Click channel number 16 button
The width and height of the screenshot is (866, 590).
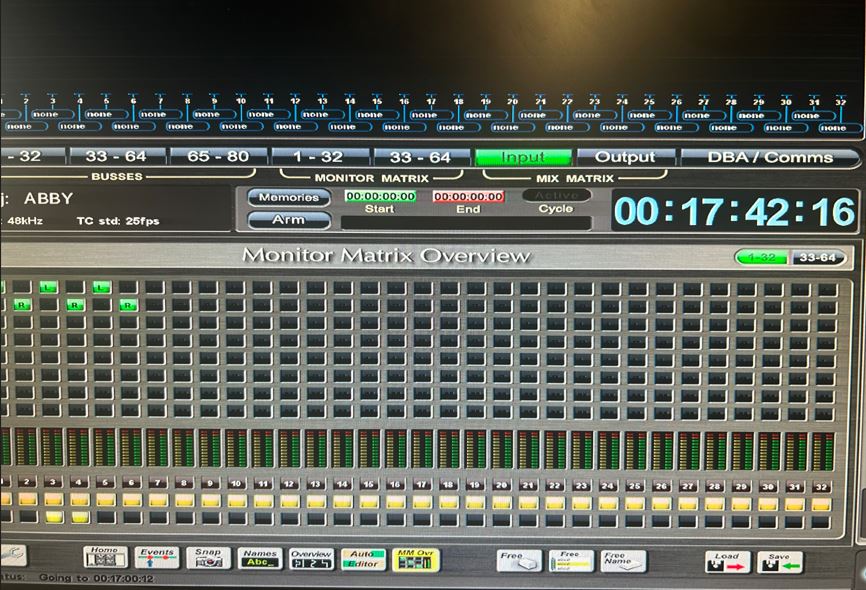(395, 484)
